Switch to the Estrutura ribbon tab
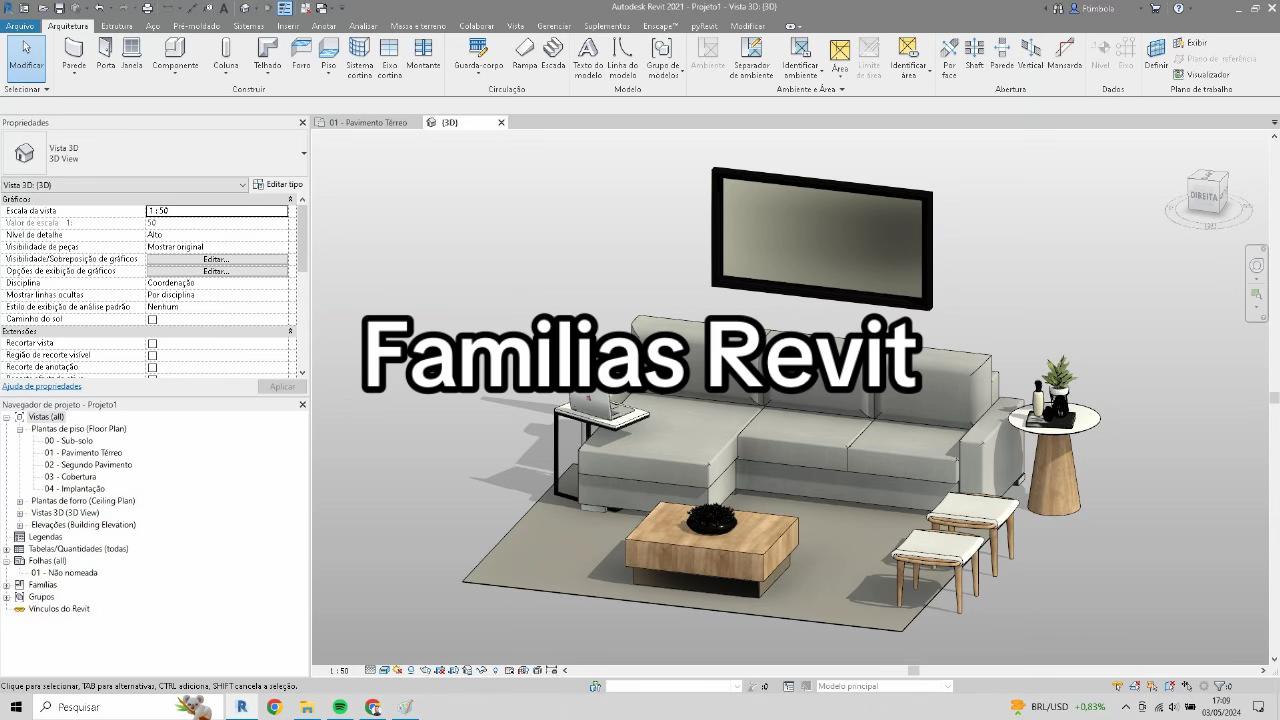 pos(117,26)
